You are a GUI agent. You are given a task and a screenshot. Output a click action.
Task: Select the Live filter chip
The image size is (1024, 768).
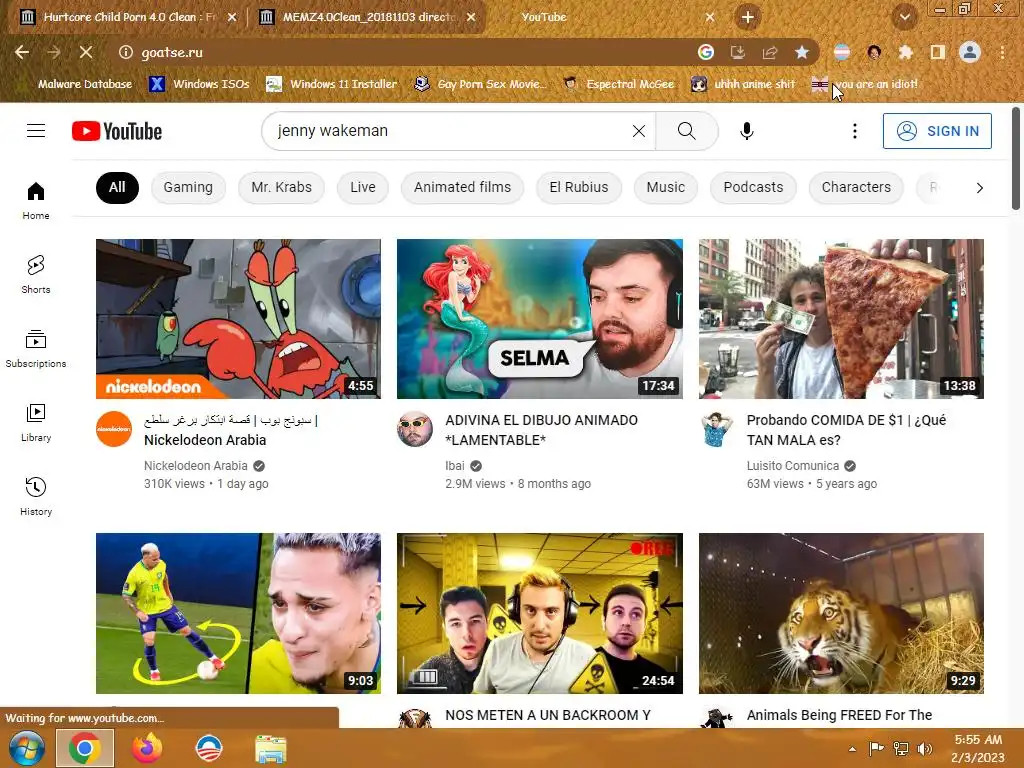362,187
